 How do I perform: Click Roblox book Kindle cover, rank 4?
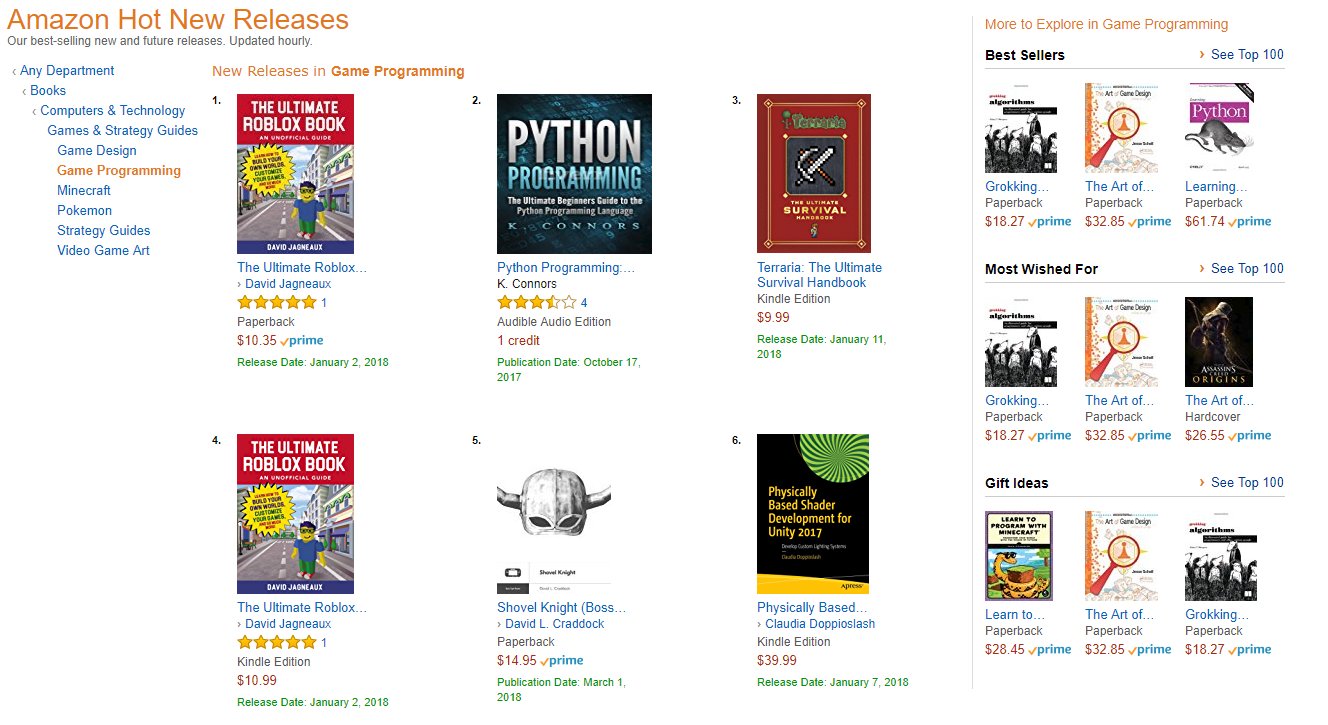click(295, 514)
